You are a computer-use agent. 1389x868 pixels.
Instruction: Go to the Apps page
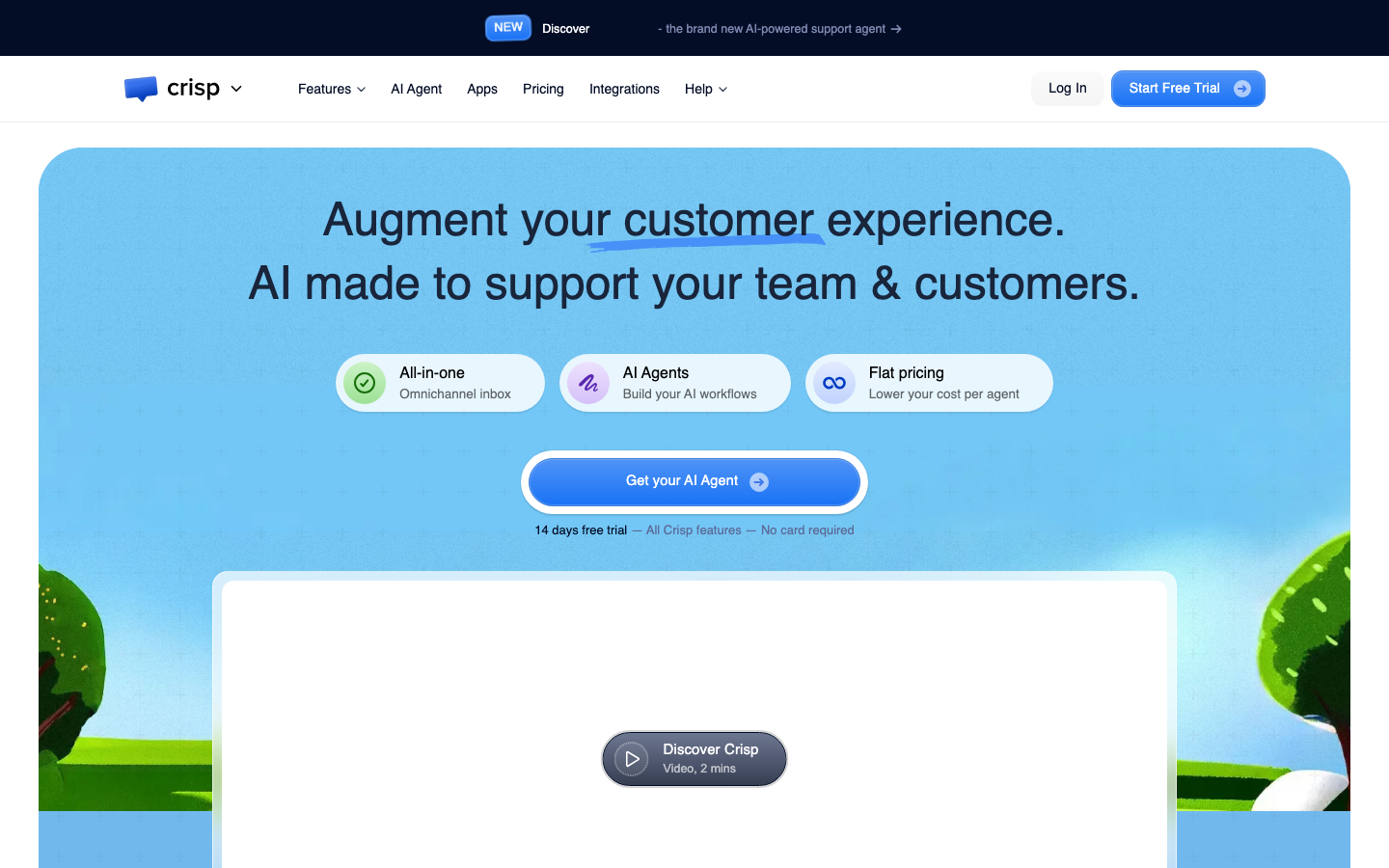pyautogui.click(x=482, y=89)
